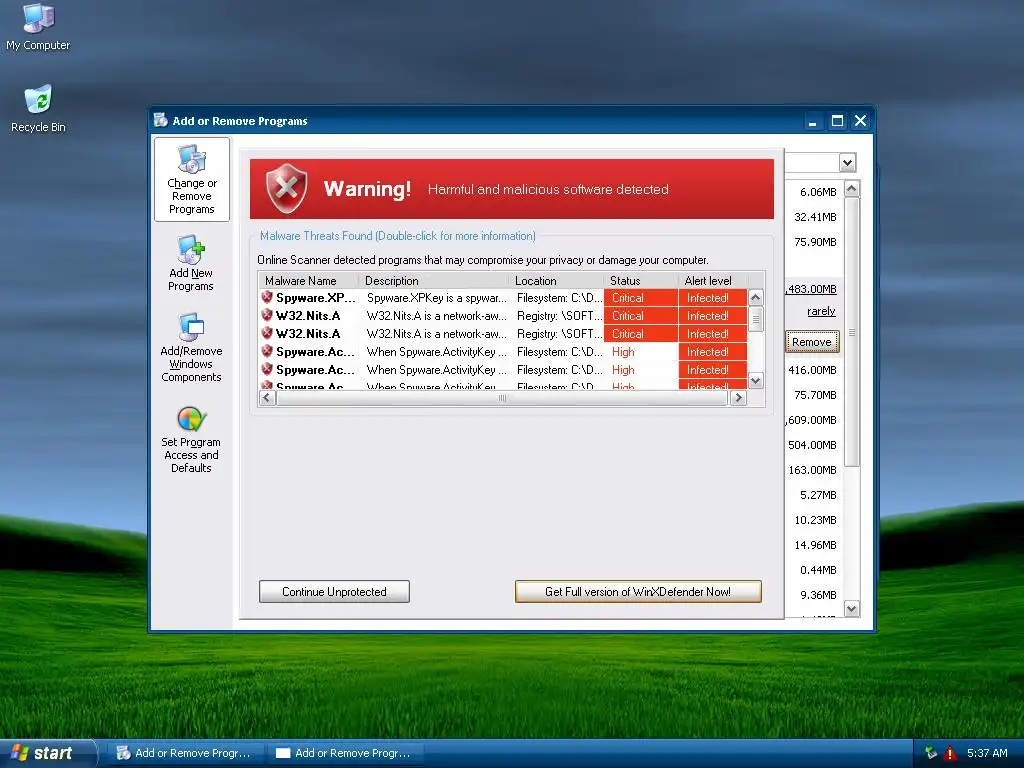Image resolution: width=1024 pixels, height=768 pixels.
Task: Click the network tray icon in taskbar
Action: pyautogui.click(x=931, y=753)
